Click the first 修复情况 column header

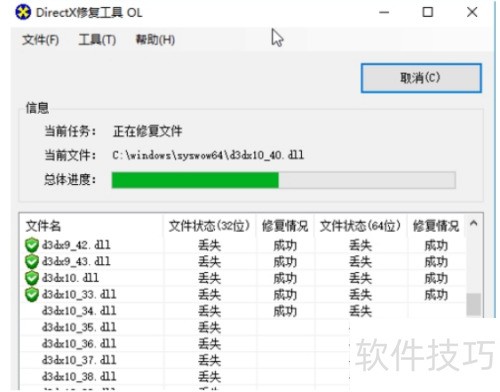click(285, 226)
